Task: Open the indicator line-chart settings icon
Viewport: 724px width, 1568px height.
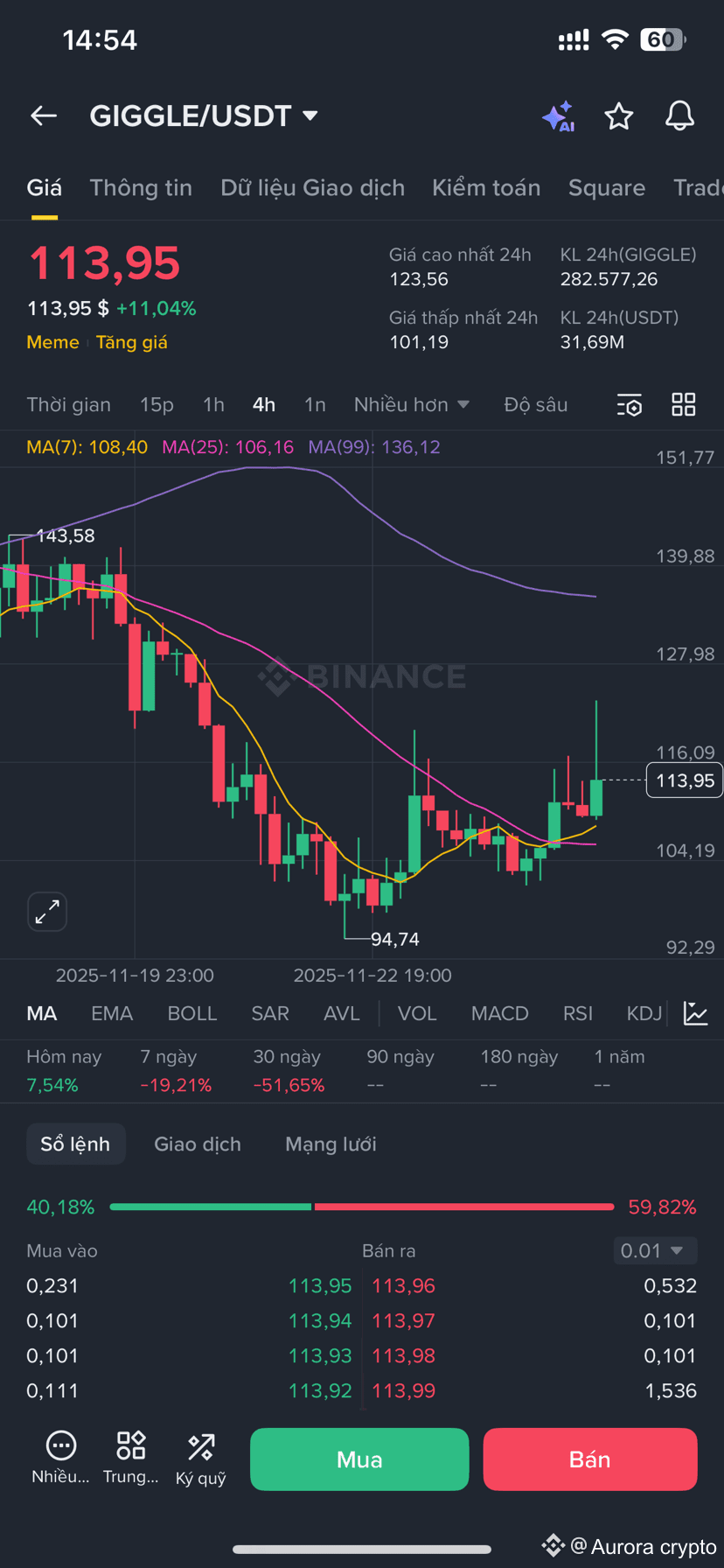Action: [696, 1013]
